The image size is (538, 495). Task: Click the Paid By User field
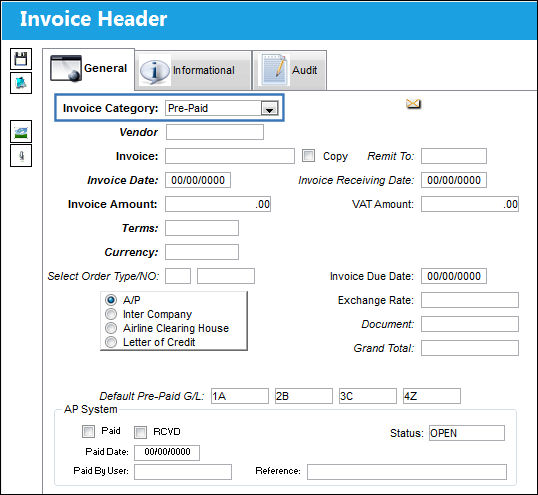tap(183, 472)
